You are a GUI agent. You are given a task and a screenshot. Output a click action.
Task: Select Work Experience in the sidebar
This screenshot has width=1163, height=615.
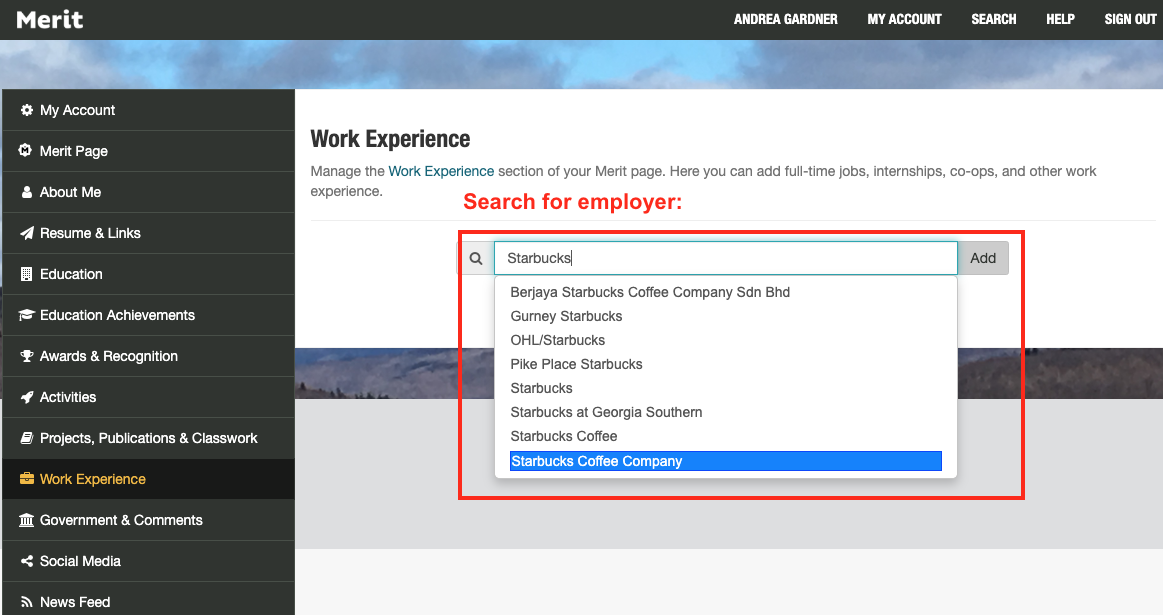point(148,479)
